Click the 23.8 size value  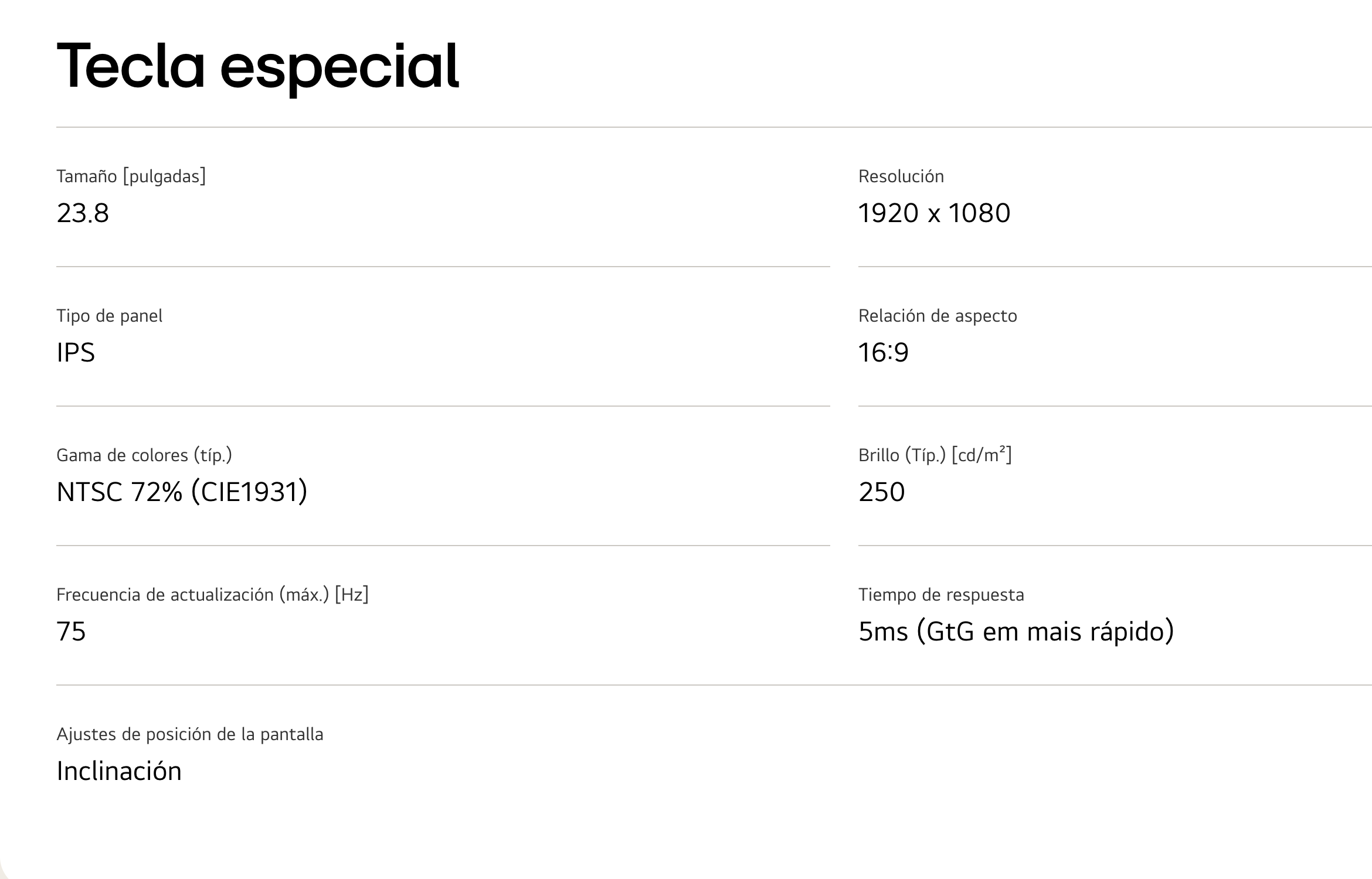pyautogui.click(x=83, y=213)
